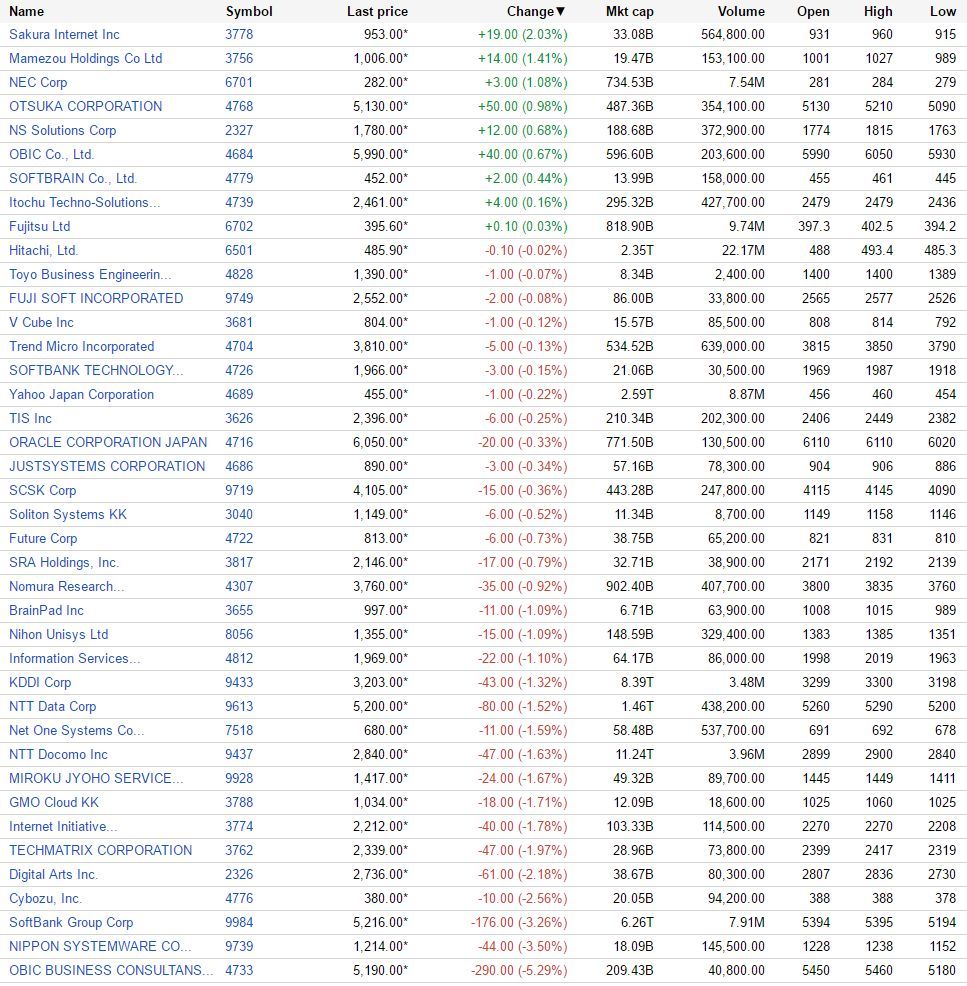Image resolution: width=967 pixels, height=986 pixels.
Task: Click ticker symbol 6501
Action: [x=239, y=250]
